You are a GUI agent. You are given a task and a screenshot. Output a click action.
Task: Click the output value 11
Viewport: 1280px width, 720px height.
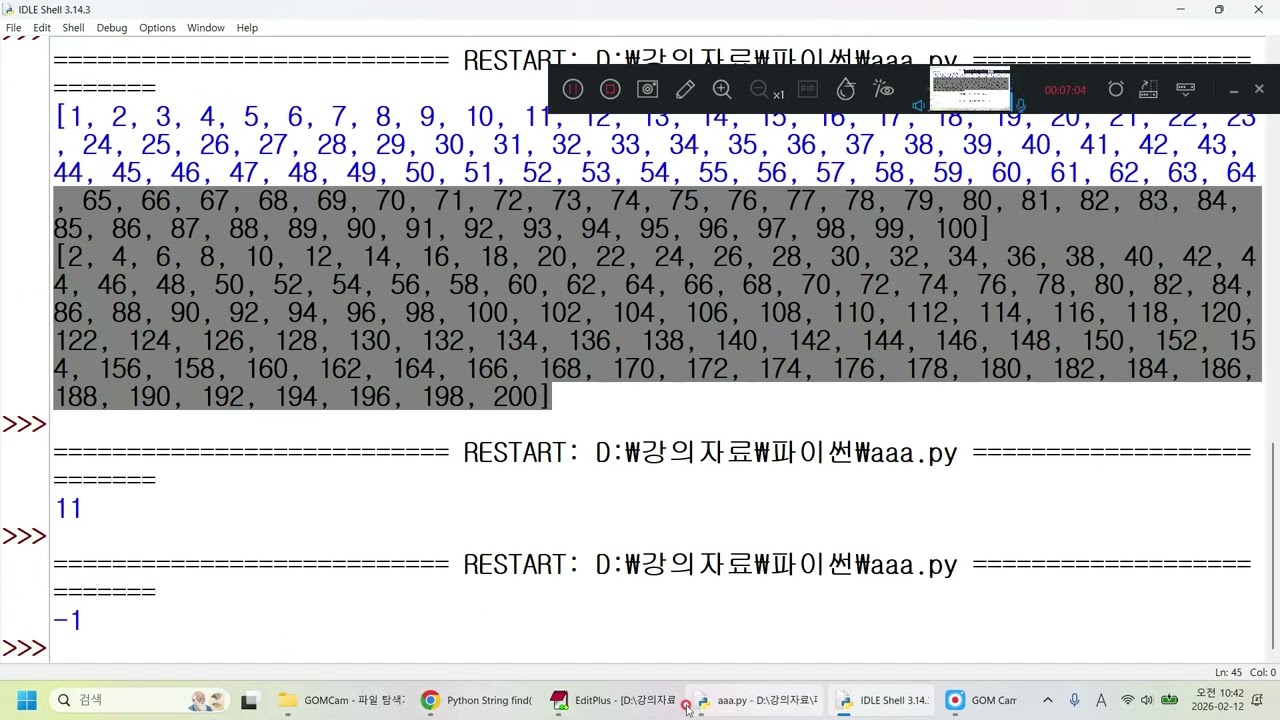point(68,509)
